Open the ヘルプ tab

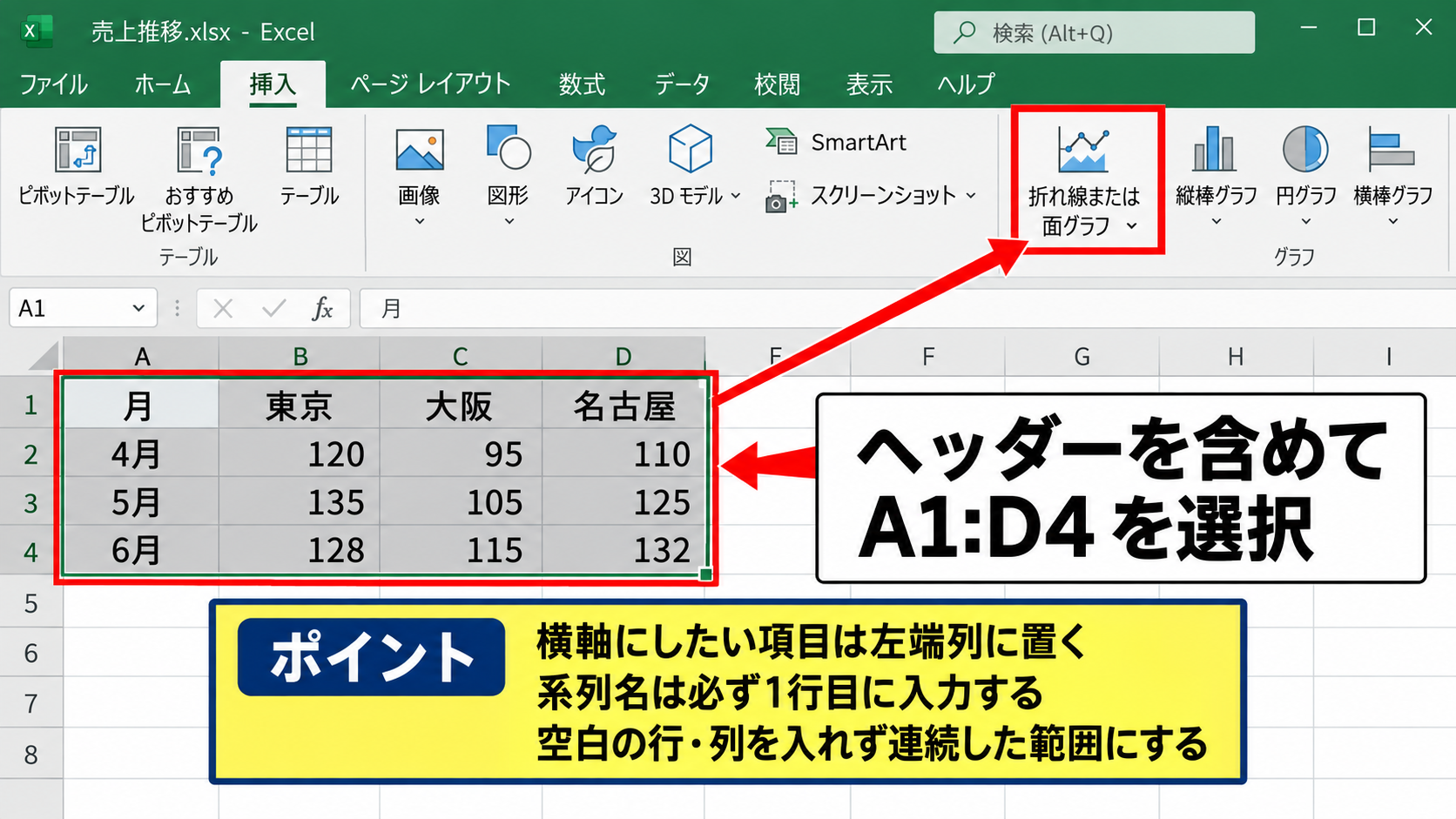tap(966, 84)
